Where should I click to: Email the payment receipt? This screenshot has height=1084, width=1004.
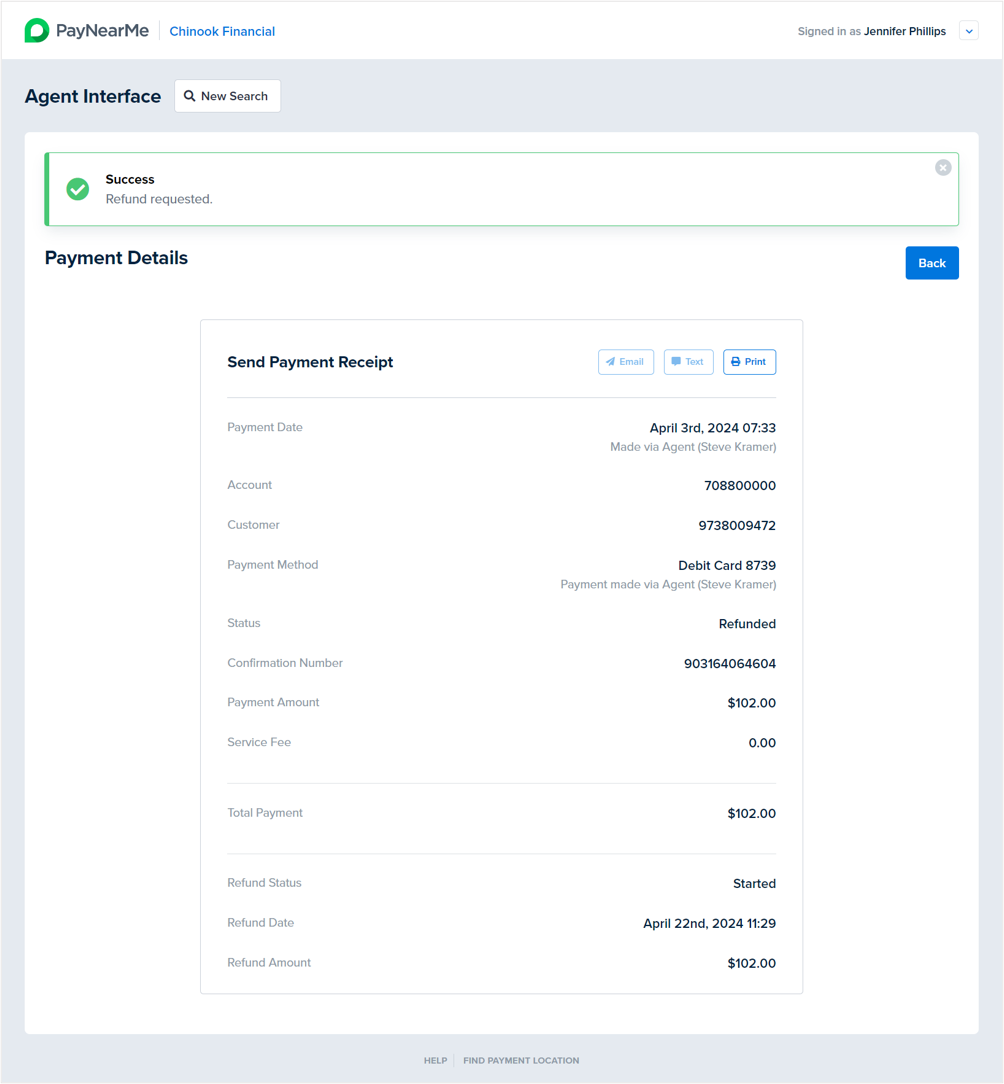pos(626,362)
